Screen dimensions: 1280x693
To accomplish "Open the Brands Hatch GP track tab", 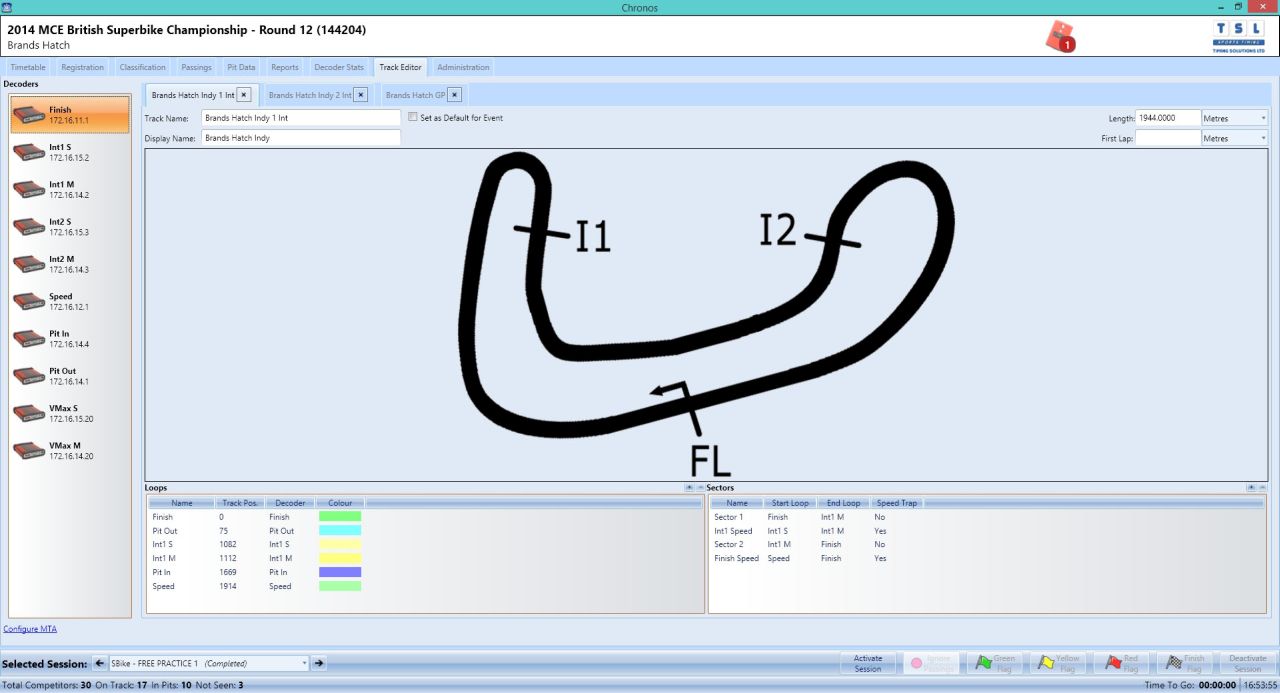I will [x=414, y=94].
